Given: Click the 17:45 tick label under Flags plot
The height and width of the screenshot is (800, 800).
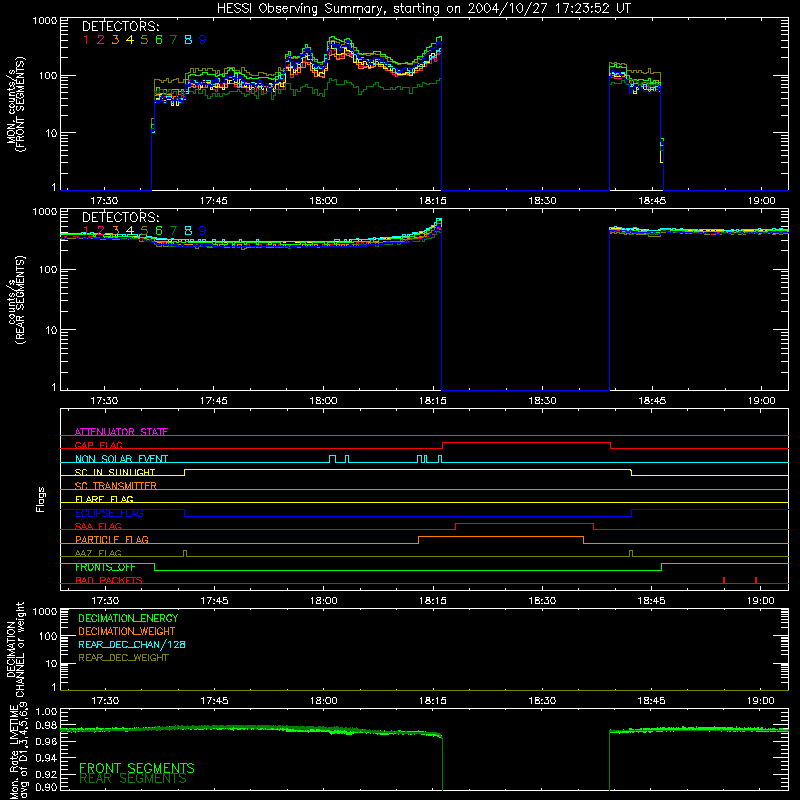Looking at the screenshot, I should (214, 601).
